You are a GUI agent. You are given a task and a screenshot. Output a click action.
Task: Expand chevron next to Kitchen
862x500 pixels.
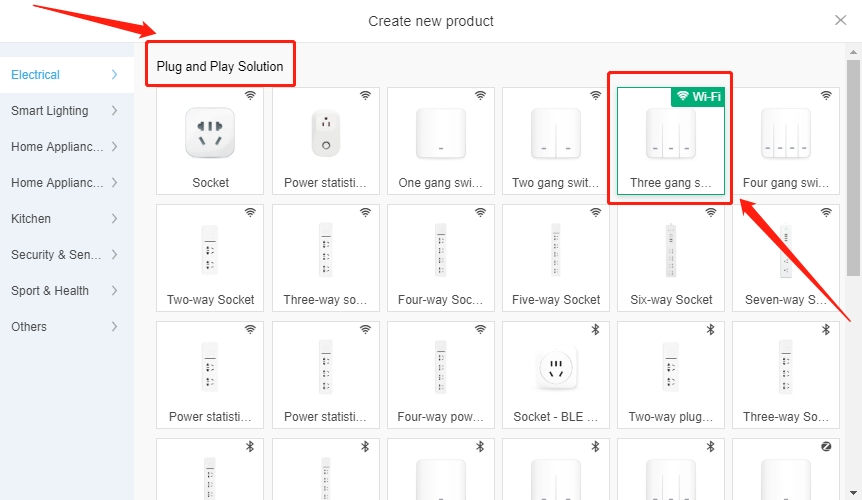tap(114, 219)
